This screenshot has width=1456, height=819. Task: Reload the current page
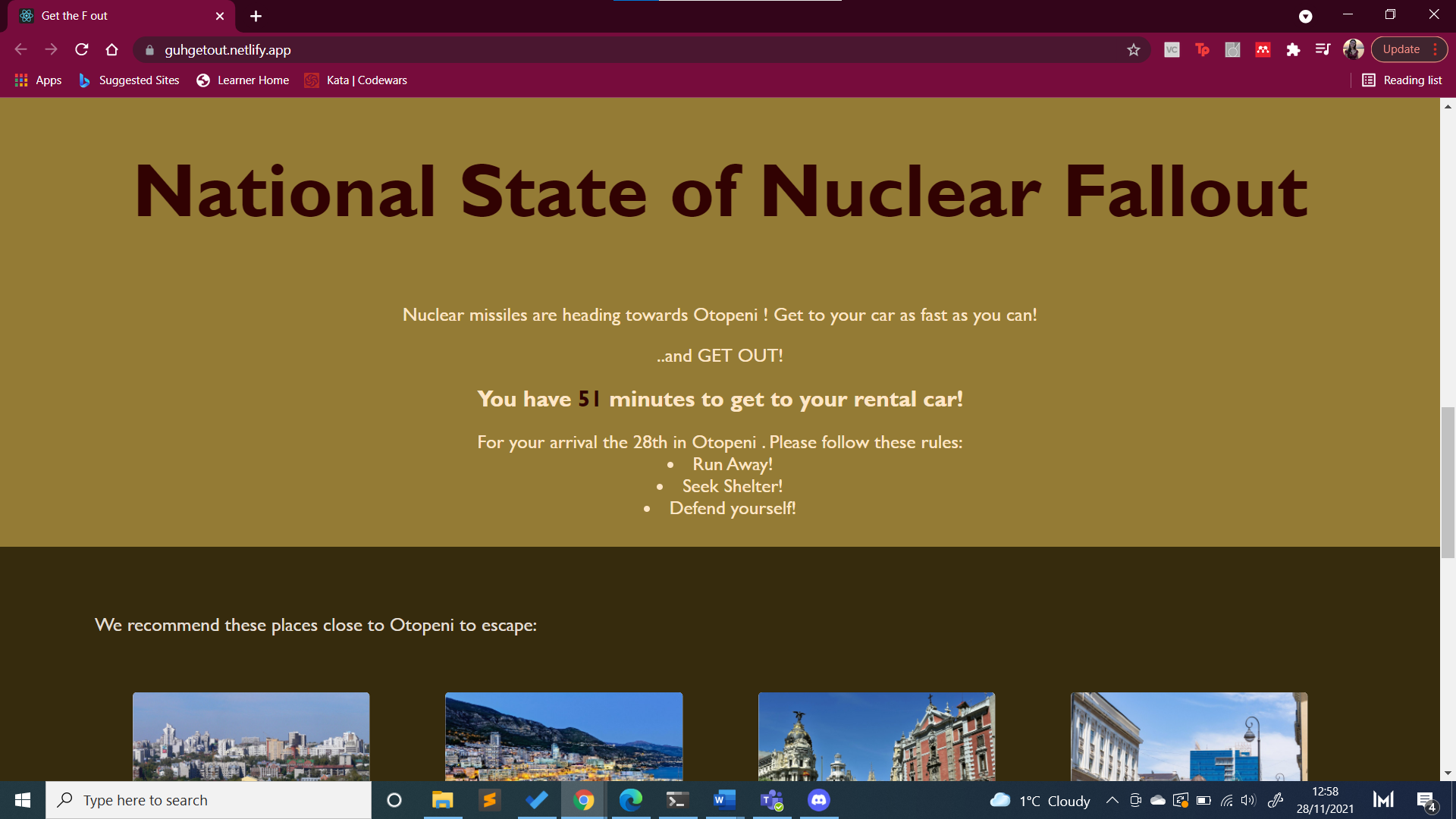click(82, 50)
